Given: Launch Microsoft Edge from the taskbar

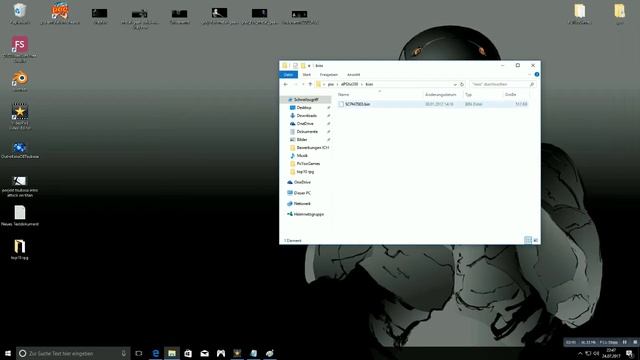Looking at the screenshot, I should 156,353.
